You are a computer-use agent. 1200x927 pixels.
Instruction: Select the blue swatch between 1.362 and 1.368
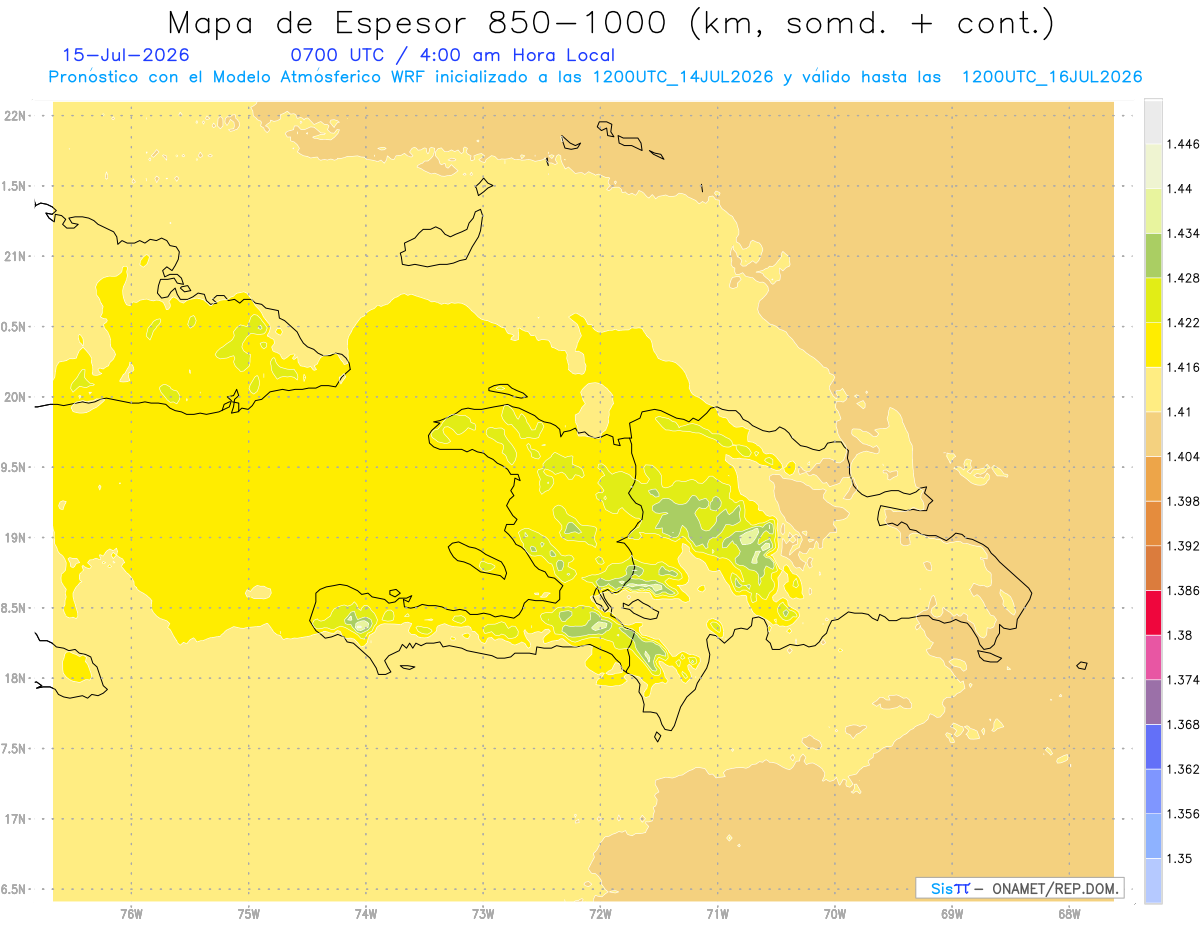[1153, 747]
